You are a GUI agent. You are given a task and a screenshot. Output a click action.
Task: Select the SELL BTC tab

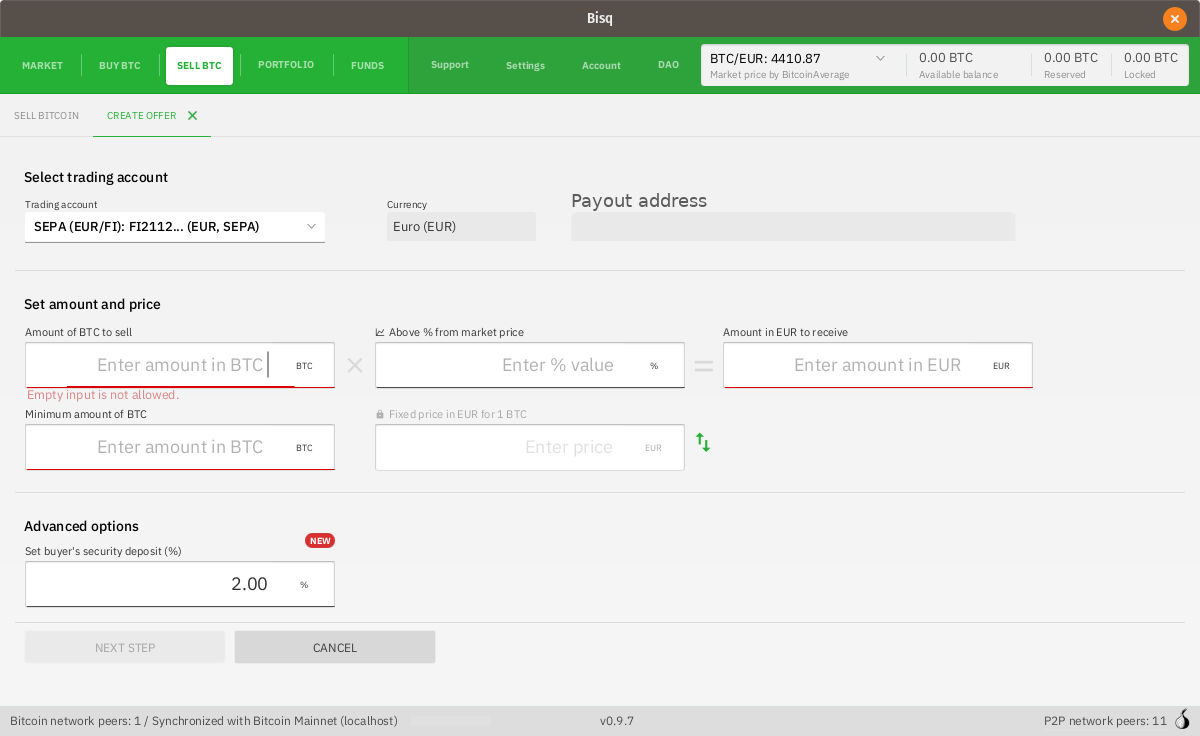click(199, 66)
